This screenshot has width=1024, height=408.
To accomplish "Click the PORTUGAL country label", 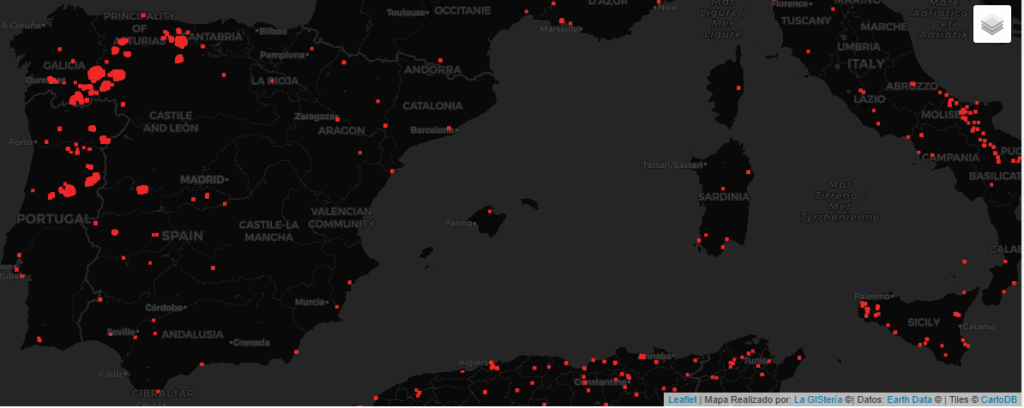I will click(54, 219).
